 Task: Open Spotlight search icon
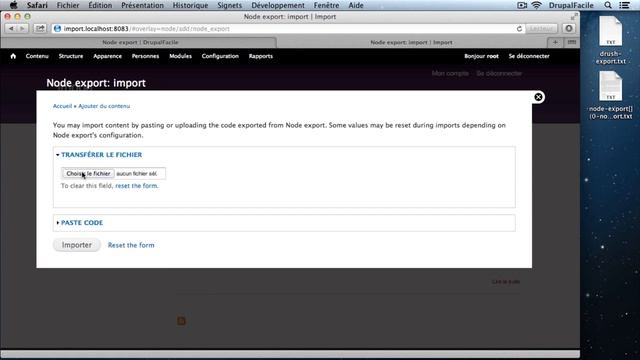[608, 5]
